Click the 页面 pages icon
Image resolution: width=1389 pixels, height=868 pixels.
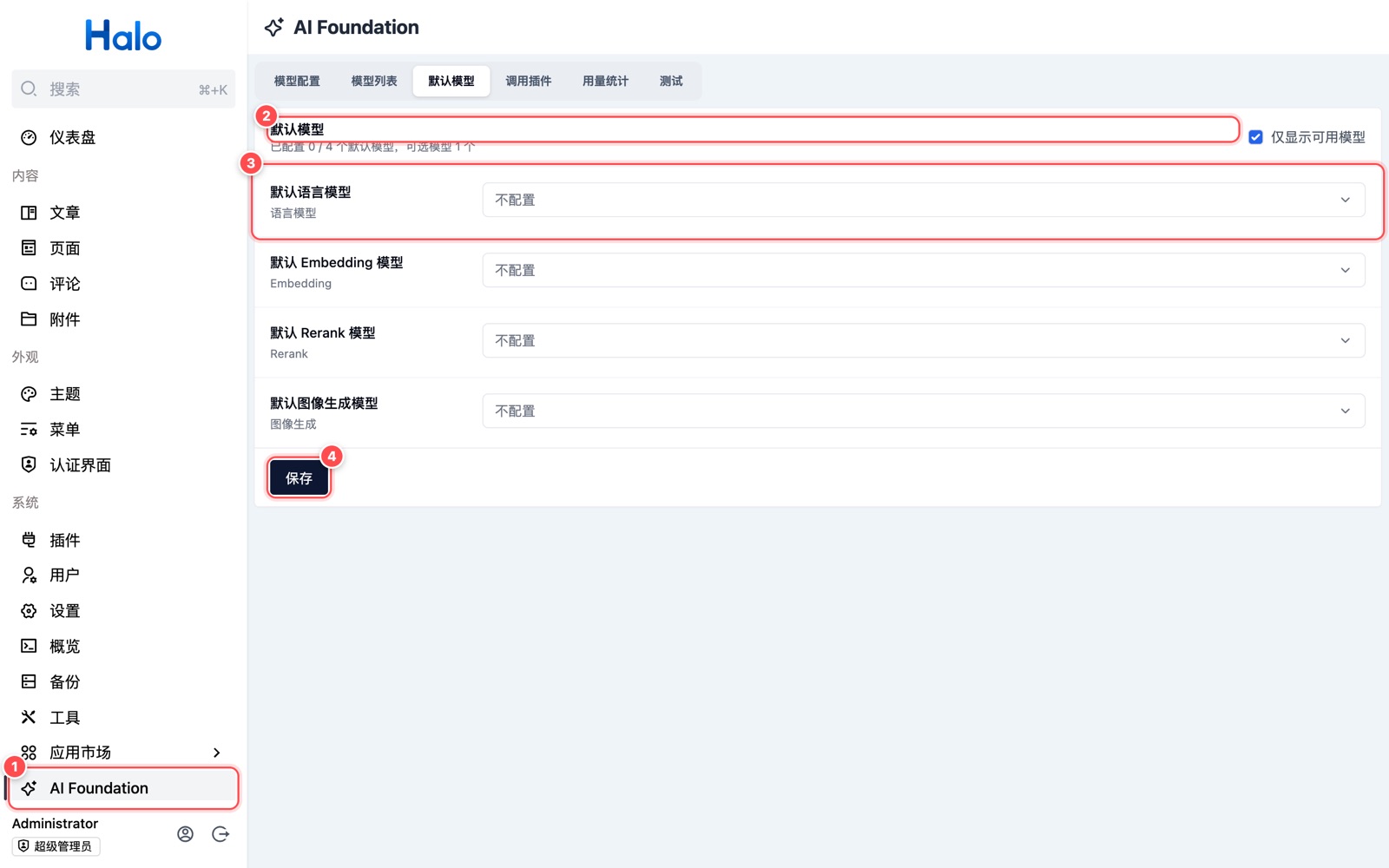(29, 248)
